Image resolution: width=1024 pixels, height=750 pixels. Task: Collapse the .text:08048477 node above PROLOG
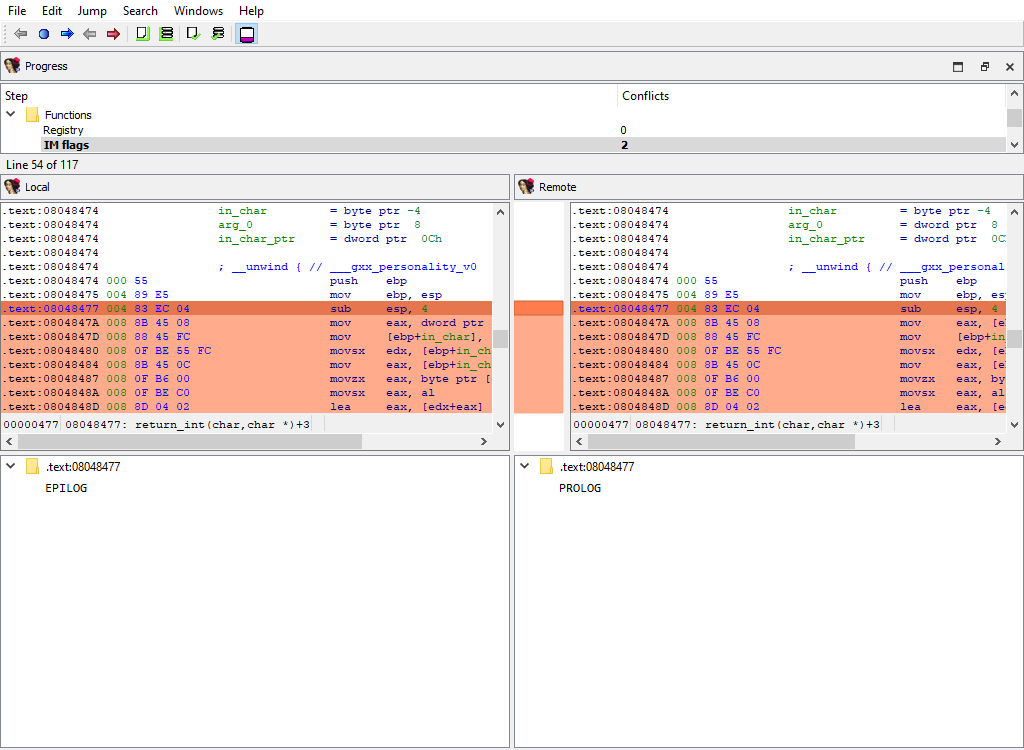click(x=526, y=467)
